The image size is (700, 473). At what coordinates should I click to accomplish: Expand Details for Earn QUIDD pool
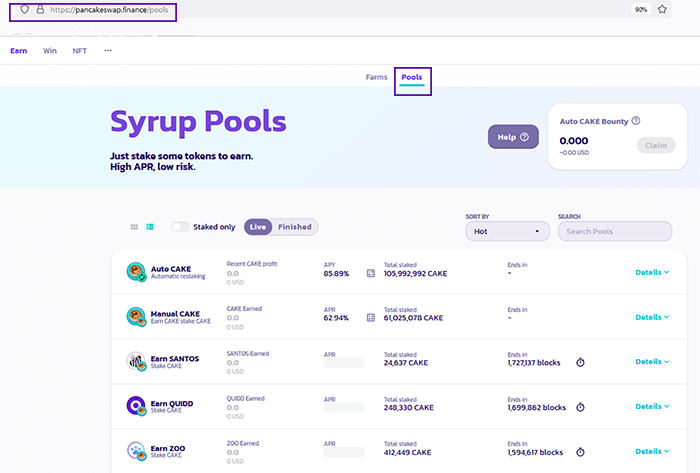pos(652,407)
